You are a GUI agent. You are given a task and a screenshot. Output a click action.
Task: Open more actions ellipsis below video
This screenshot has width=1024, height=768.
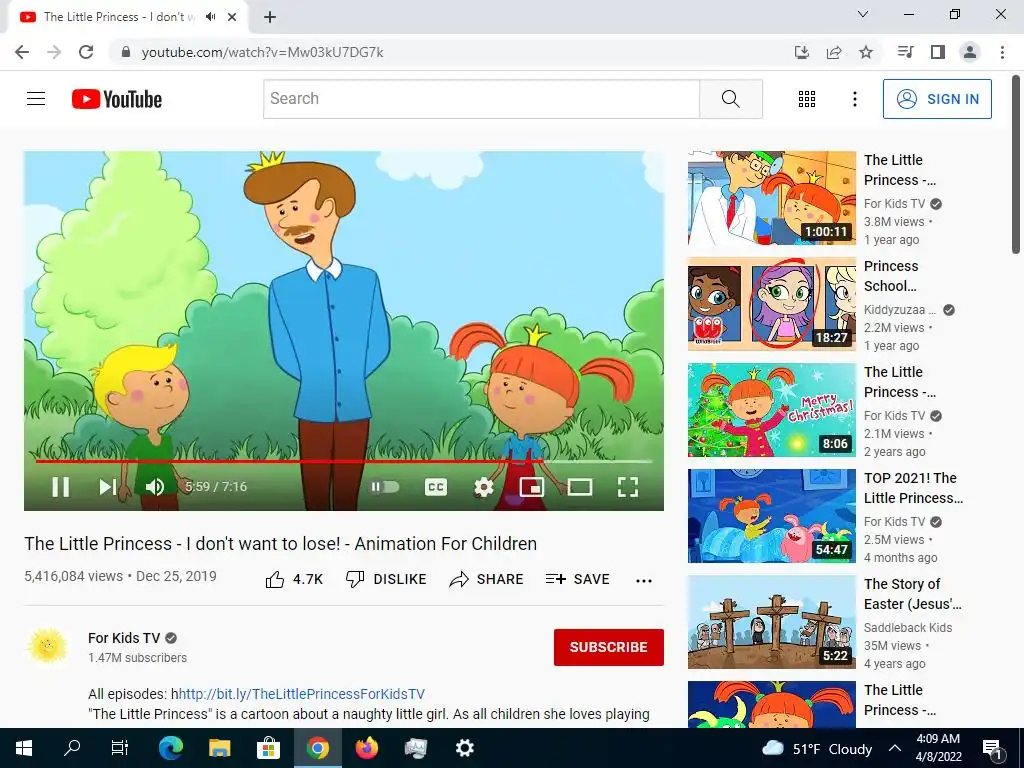(x=644, y=581)
